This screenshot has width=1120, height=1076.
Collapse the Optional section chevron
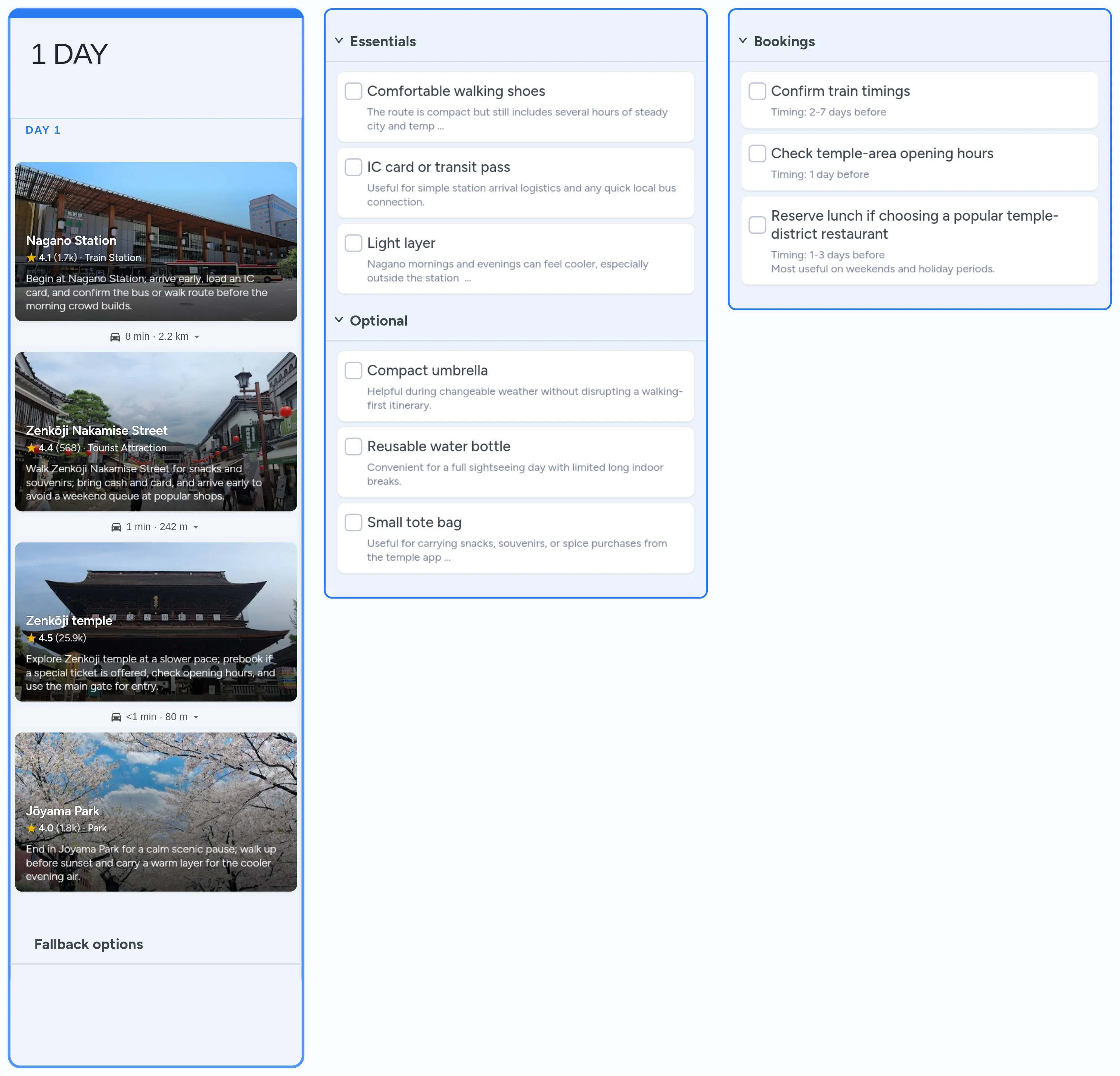339,320
